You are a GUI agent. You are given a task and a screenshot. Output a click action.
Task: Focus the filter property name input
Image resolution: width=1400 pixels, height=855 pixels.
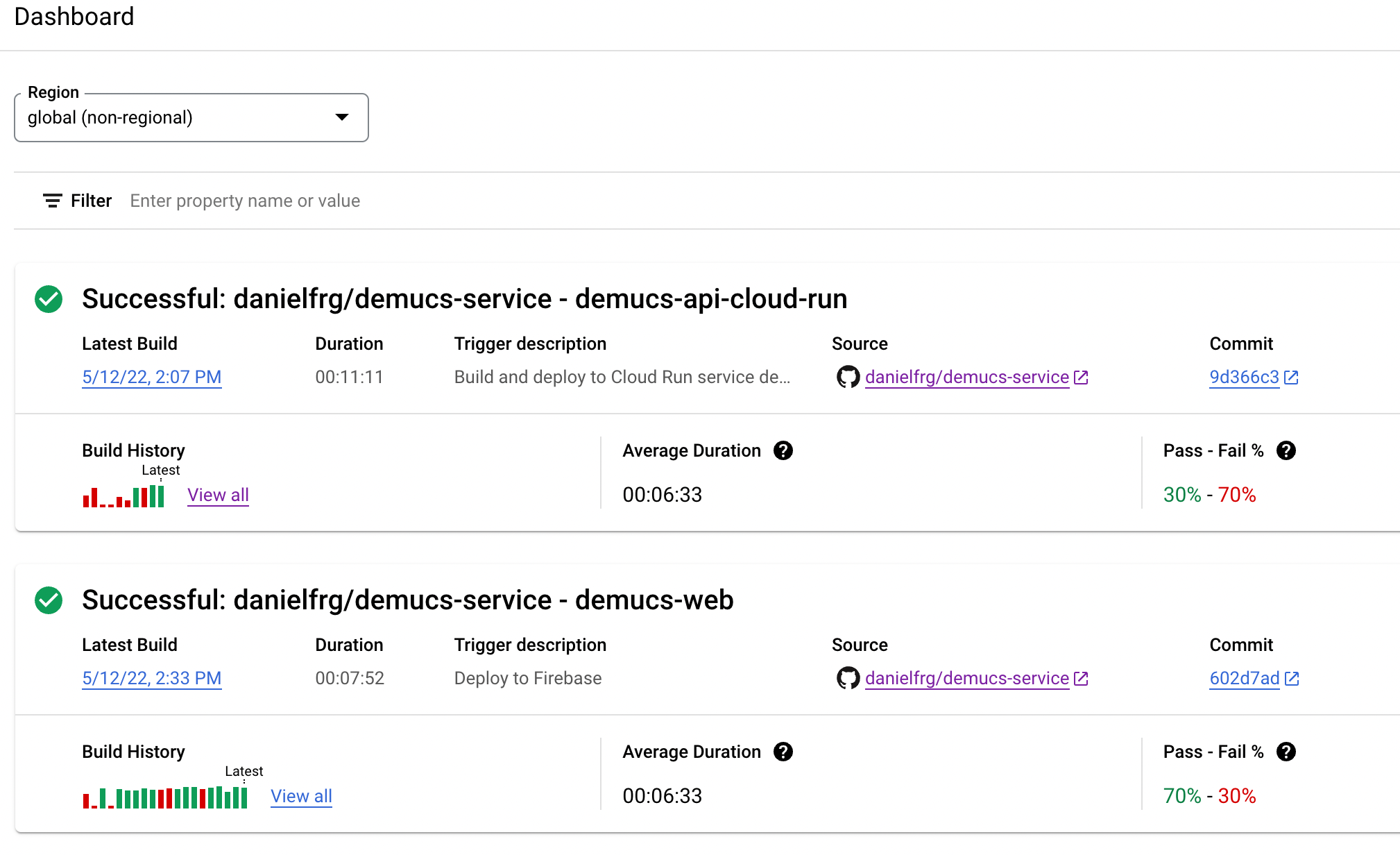tap(245, 201)
